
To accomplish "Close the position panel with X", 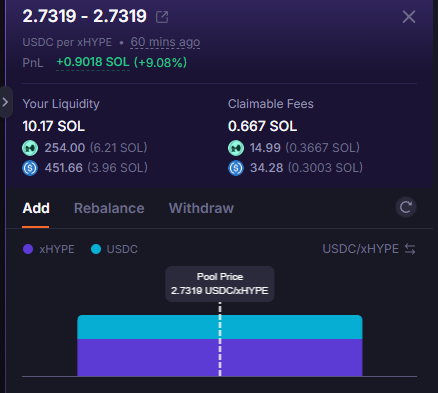I will point(409,17).
